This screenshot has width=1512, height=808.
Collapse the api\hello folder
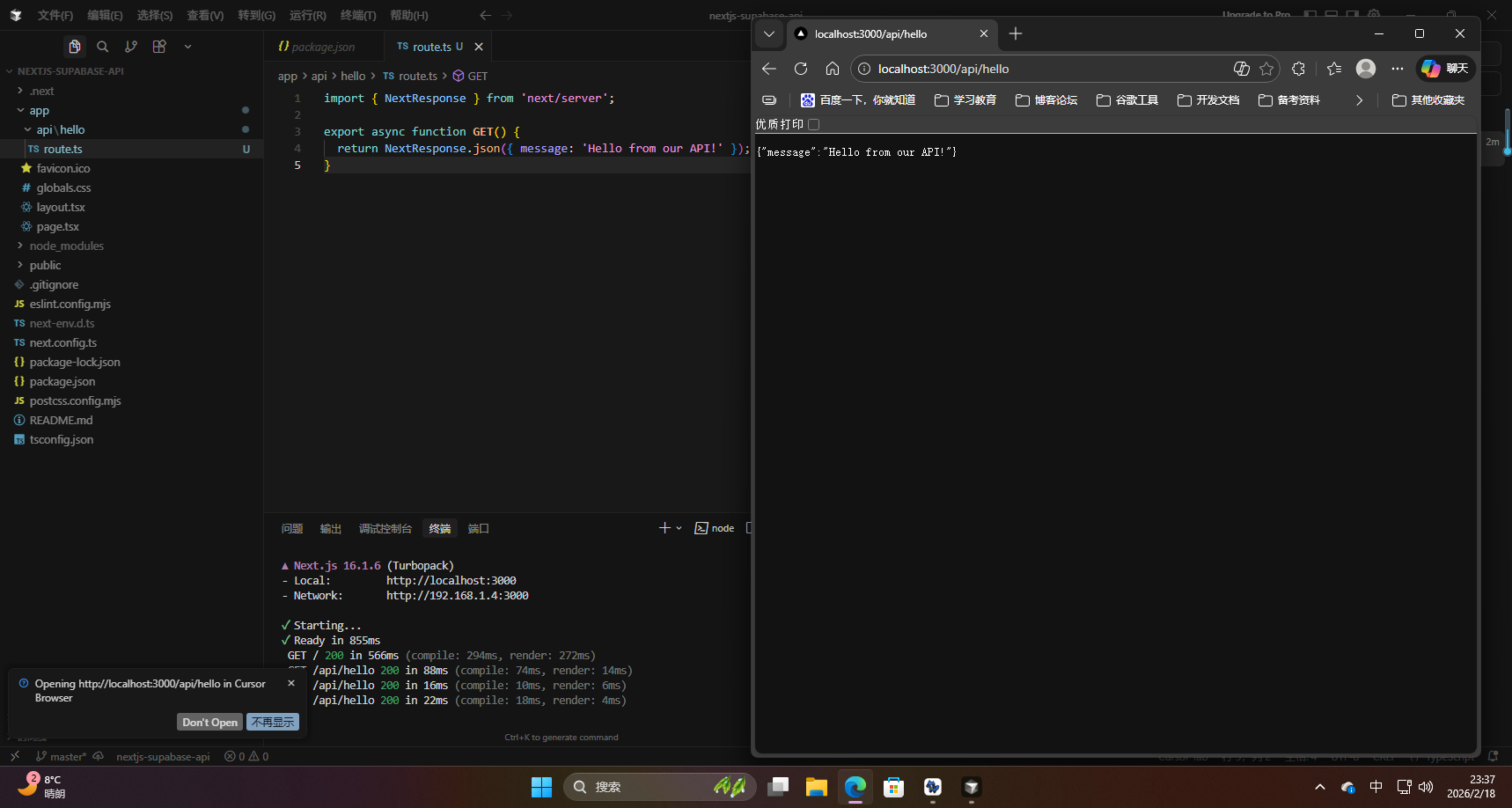[60, 129]
